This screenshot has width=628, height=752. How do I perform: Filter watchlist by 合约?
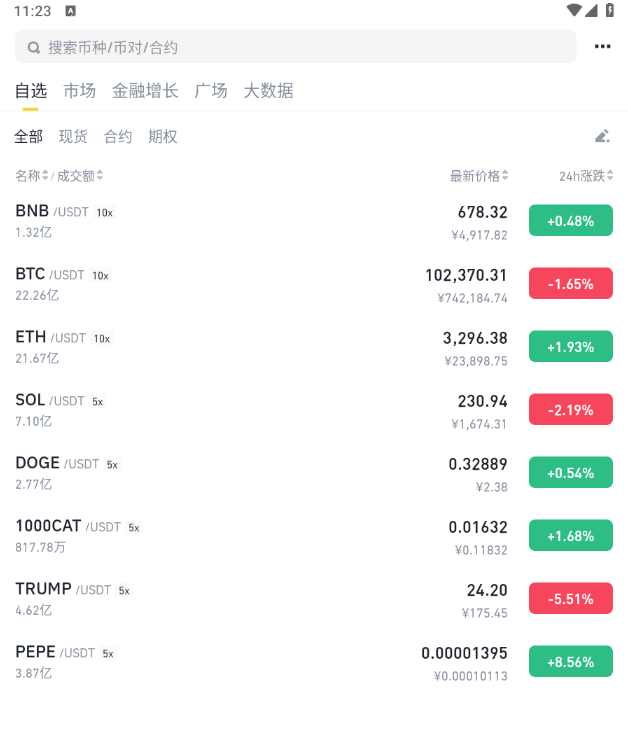click(118, 137)
